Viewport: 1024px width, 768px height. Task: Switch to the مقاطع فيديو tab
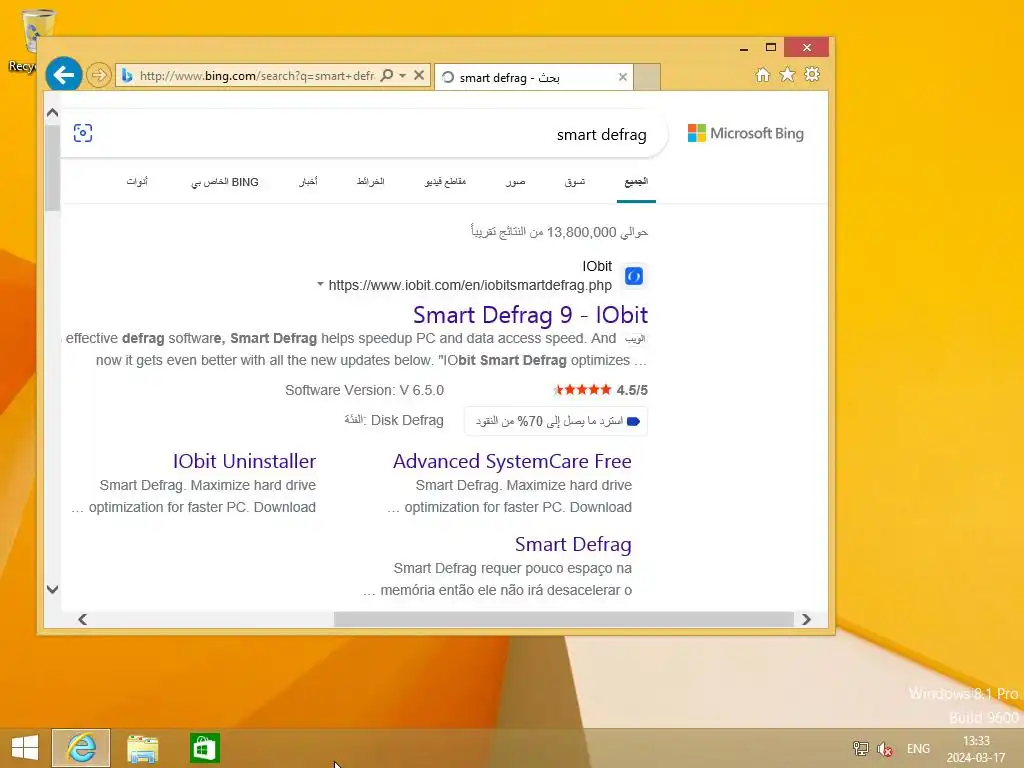(445, 182)
